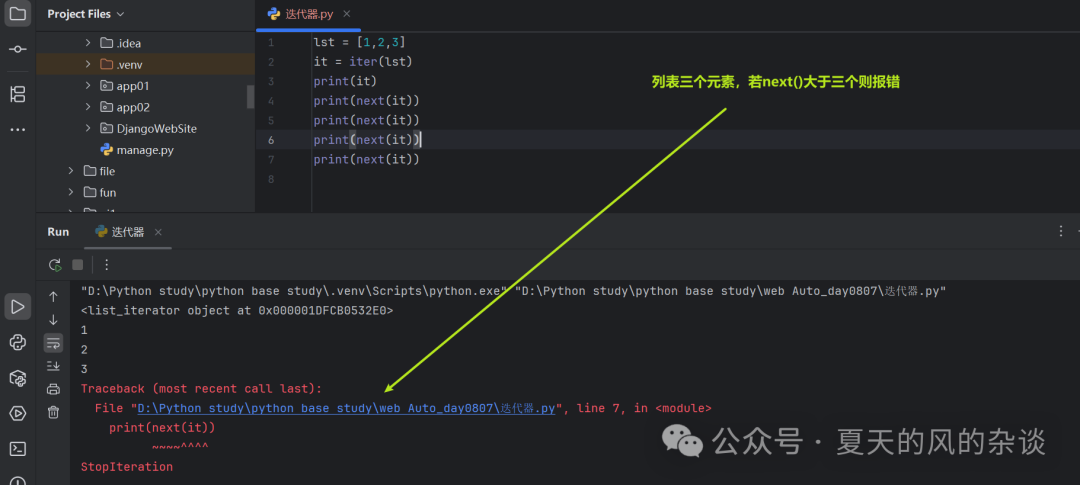The width and height of the screenshot is (1080, 485).
Task: Show more tool windows ellipsis
Action: click(18, 130)
